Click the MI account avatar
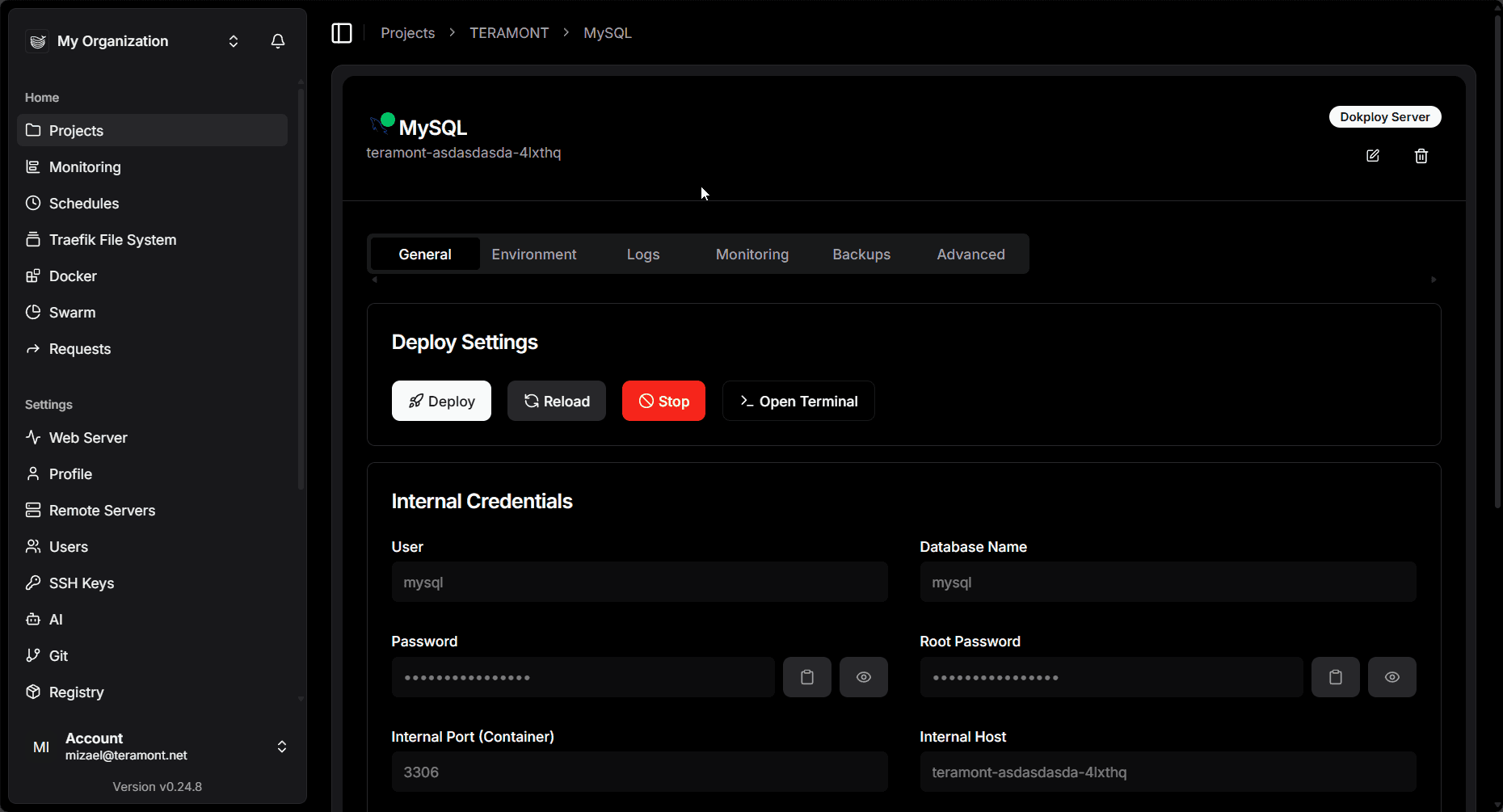Image resolution: width=1503 pixels, height=812 pixels. click(41, 747)
